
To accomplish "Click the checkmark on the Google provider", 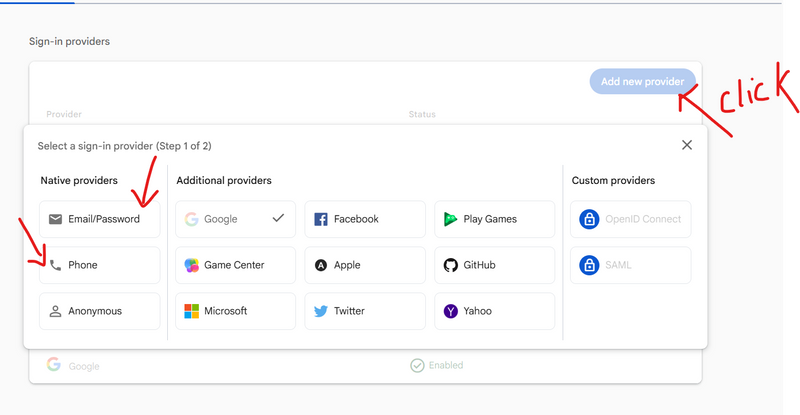I will [x=277, y=218].
